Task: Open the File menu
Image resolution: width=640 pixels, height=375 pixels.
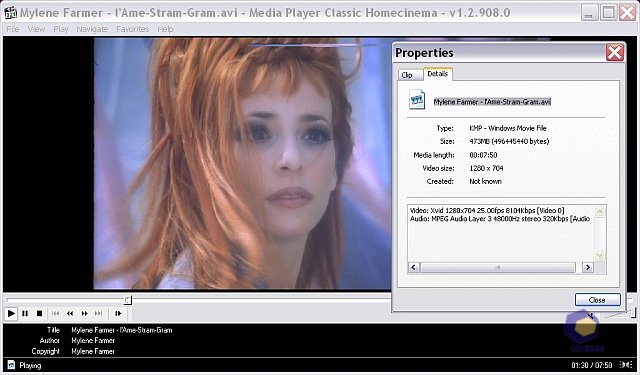Action: click(13, 29)
